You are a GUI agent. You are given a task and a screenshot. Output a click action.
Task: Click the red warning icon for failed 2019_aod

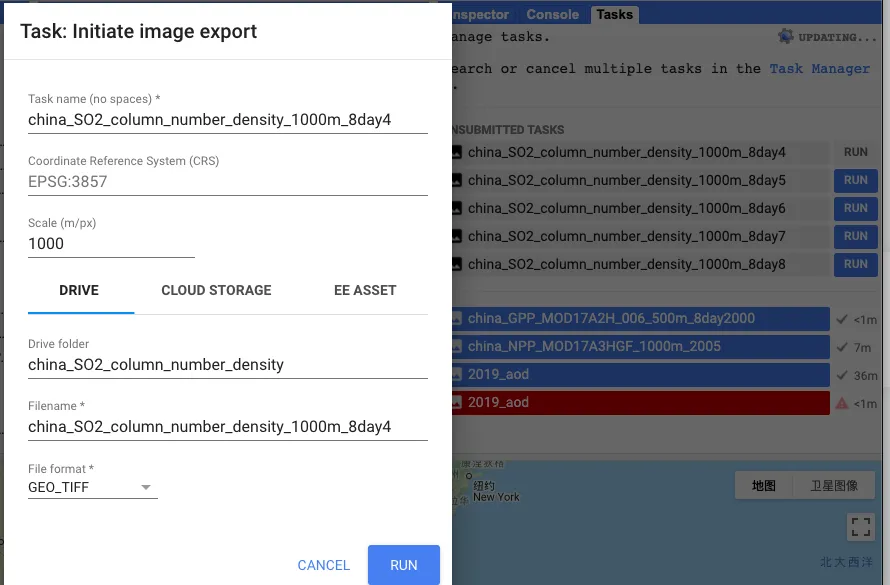pos(842,403)
